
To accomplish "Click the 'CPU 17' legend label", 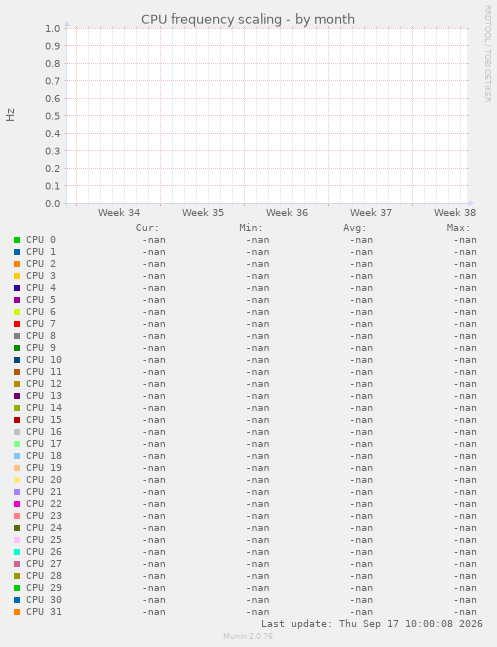I will click(44, 444).
